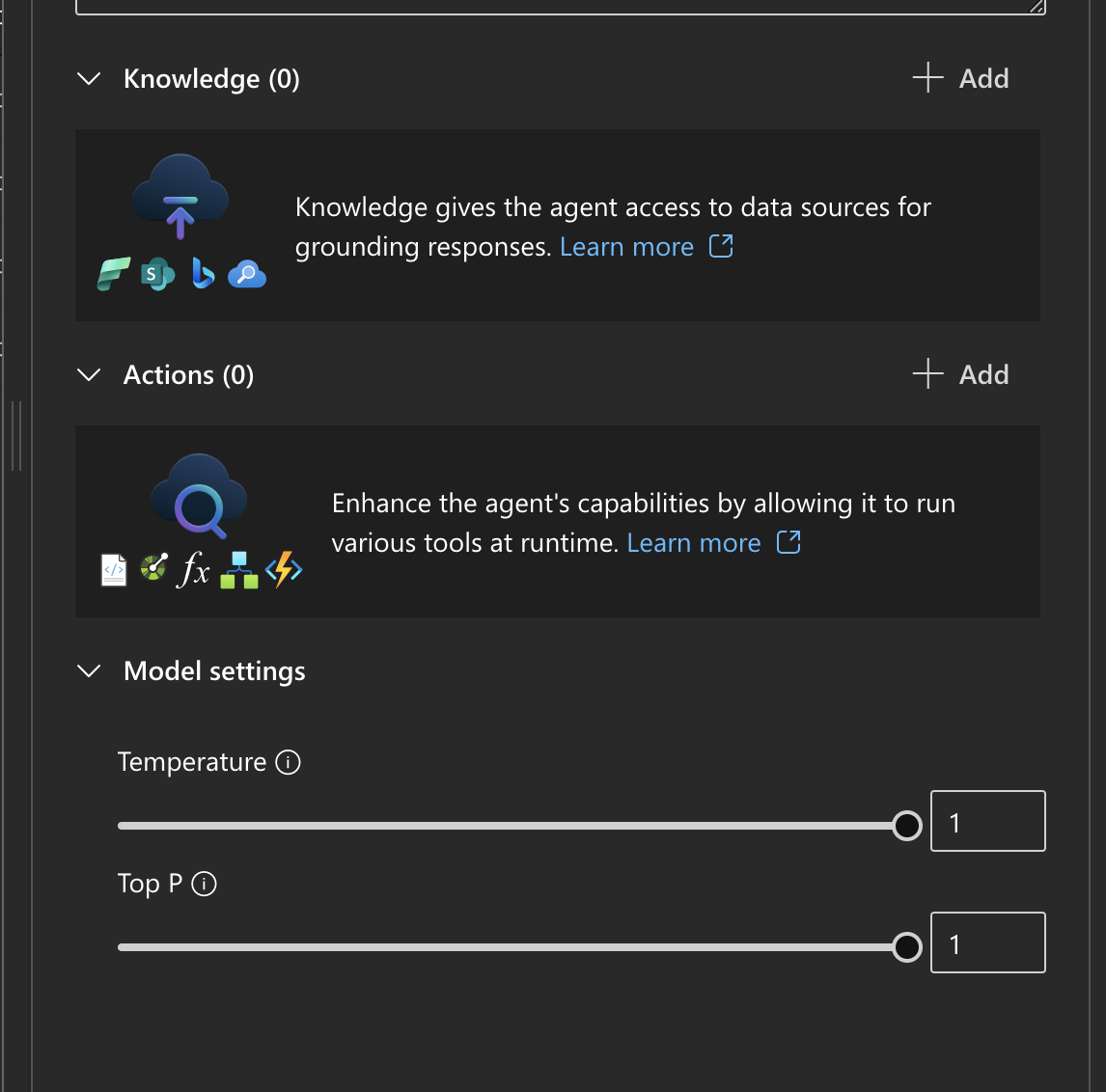Add a new Action
The image size is (1106, 1092).
(961, 375)
